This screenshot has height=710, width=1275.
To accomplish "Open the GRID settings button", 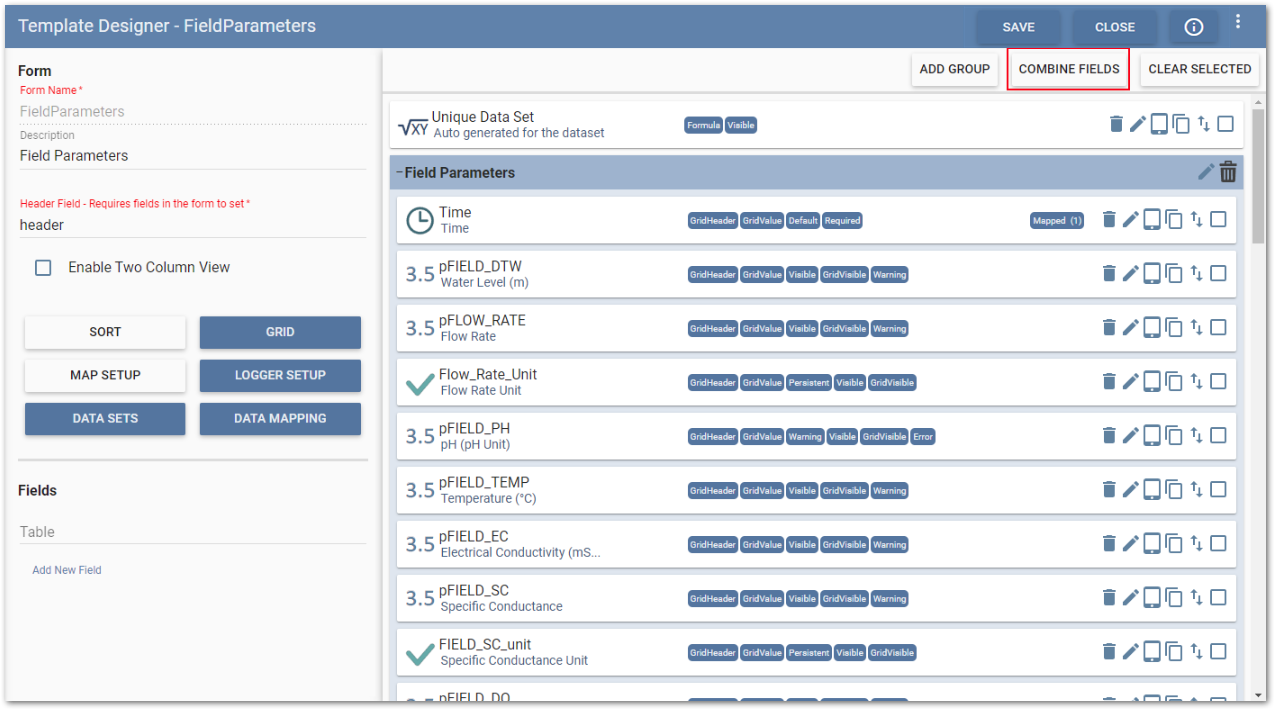I will click(x=280, y=332).
